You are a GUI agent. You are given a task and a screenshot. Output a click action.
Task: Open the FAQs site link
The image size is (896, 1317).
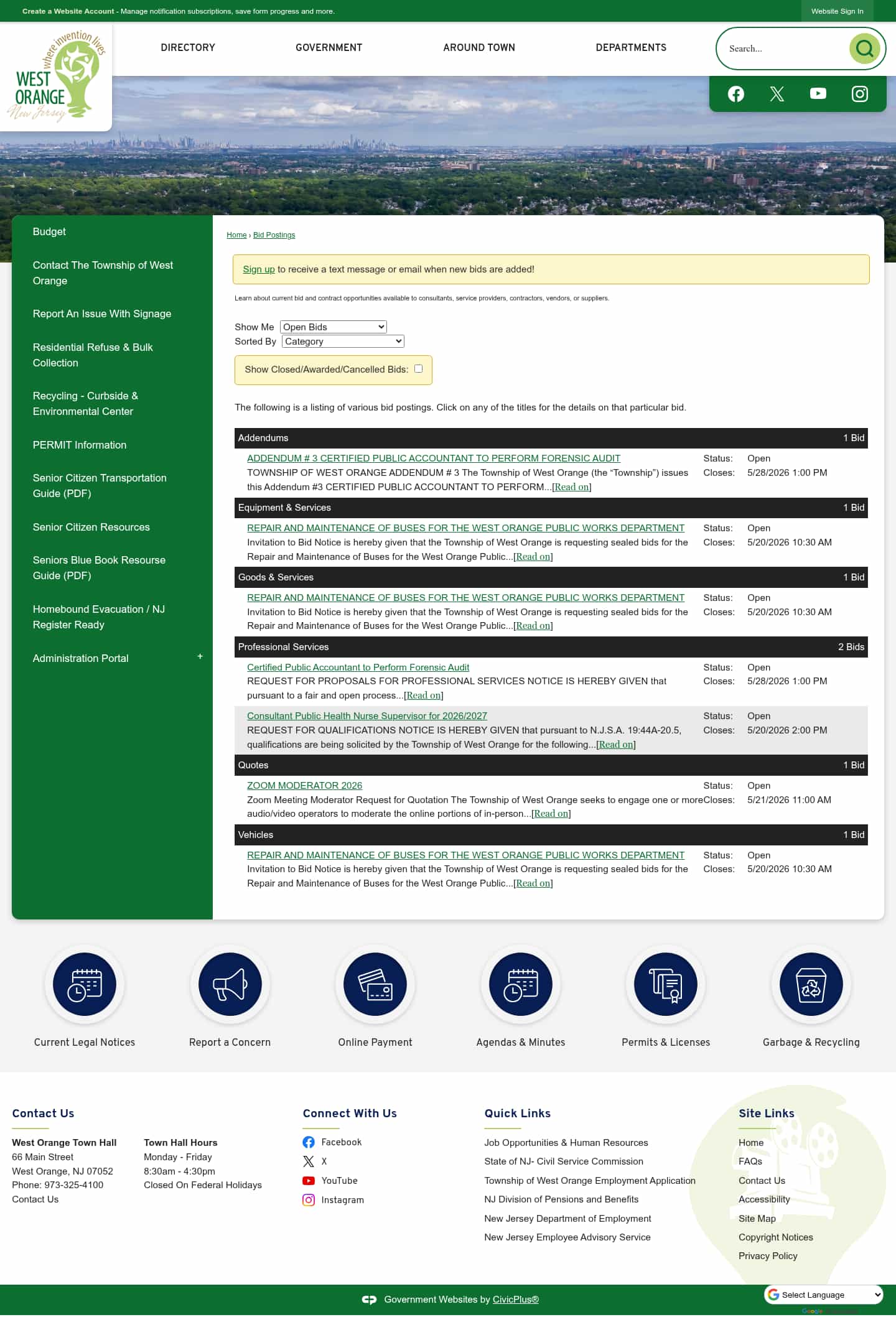pyautogui.click(x=750, y=1161)
